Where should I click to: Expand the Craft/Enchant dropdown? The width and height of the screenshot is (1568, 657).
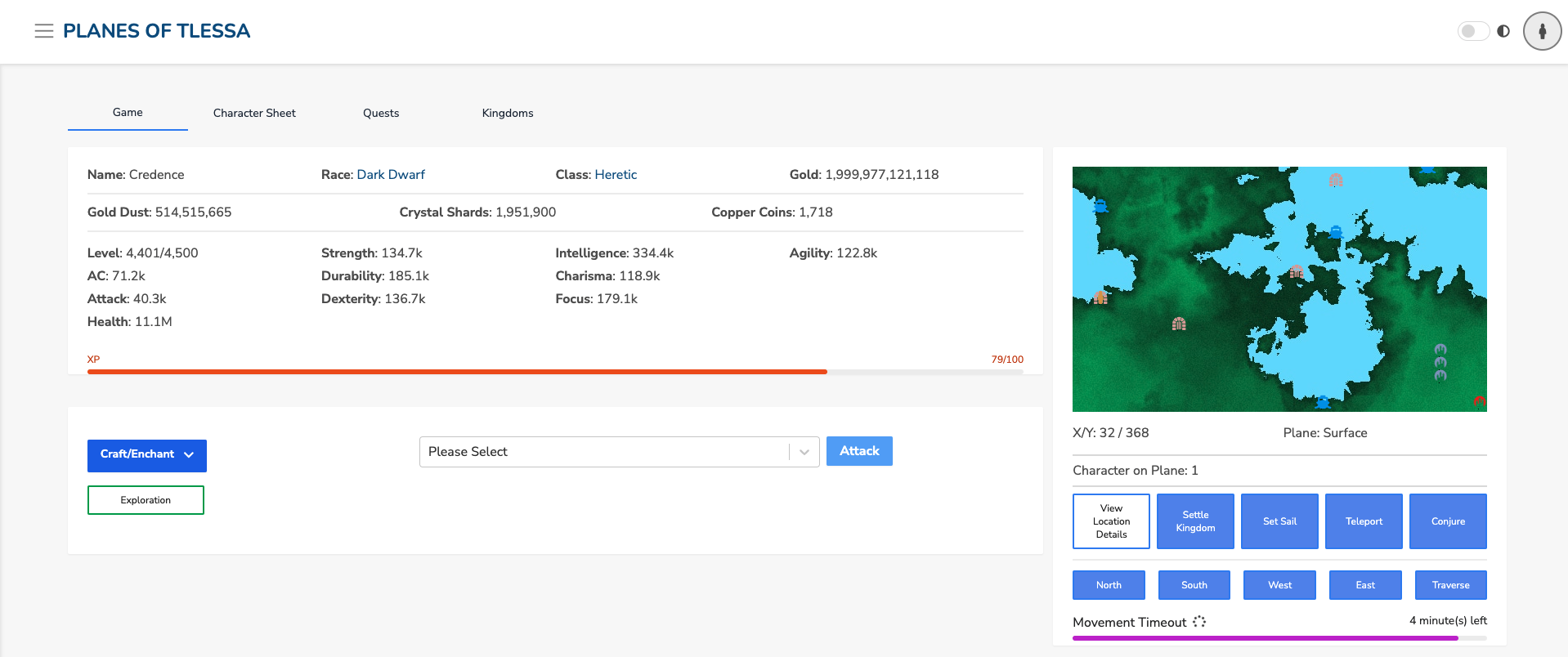(x=147, y=455)
